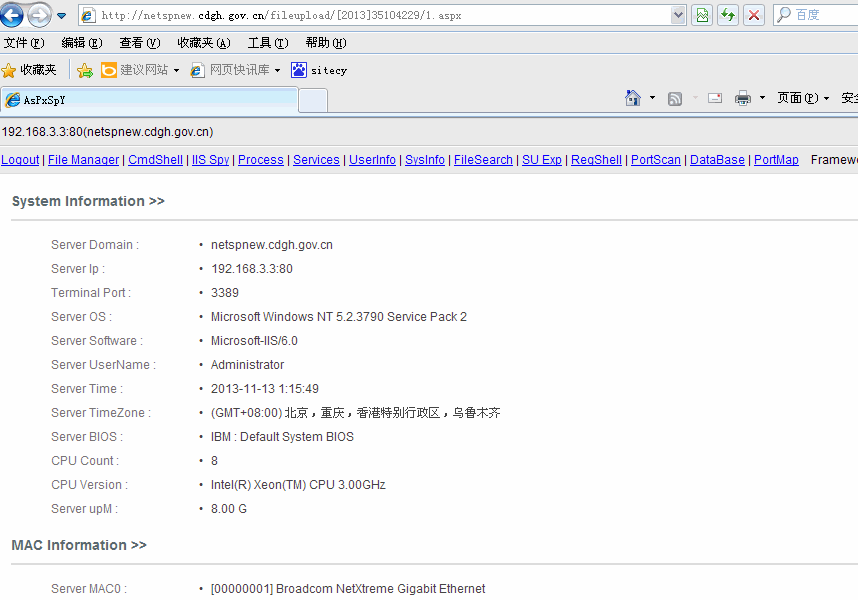This screenshot has height=600, width=858.
Task: Open the 网页快讯库 web slice gallery
Action: pos(230,70)
